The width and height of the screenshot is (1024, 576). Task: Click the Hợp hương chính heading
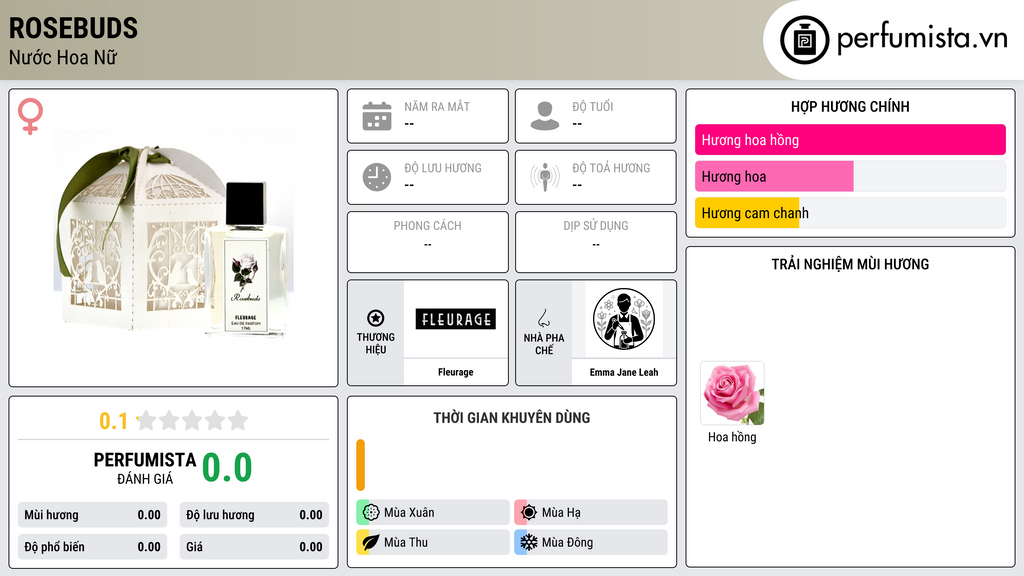pyautogui.click(x=850, y=106)
